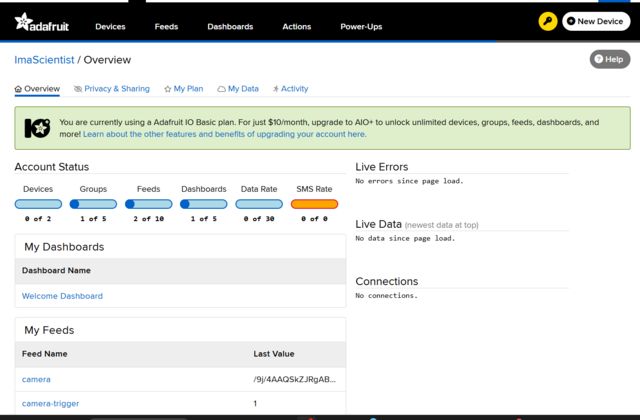Screen dimensions: 640x420
Task: Click the 'No connections.' text
Action: (387, 295)
